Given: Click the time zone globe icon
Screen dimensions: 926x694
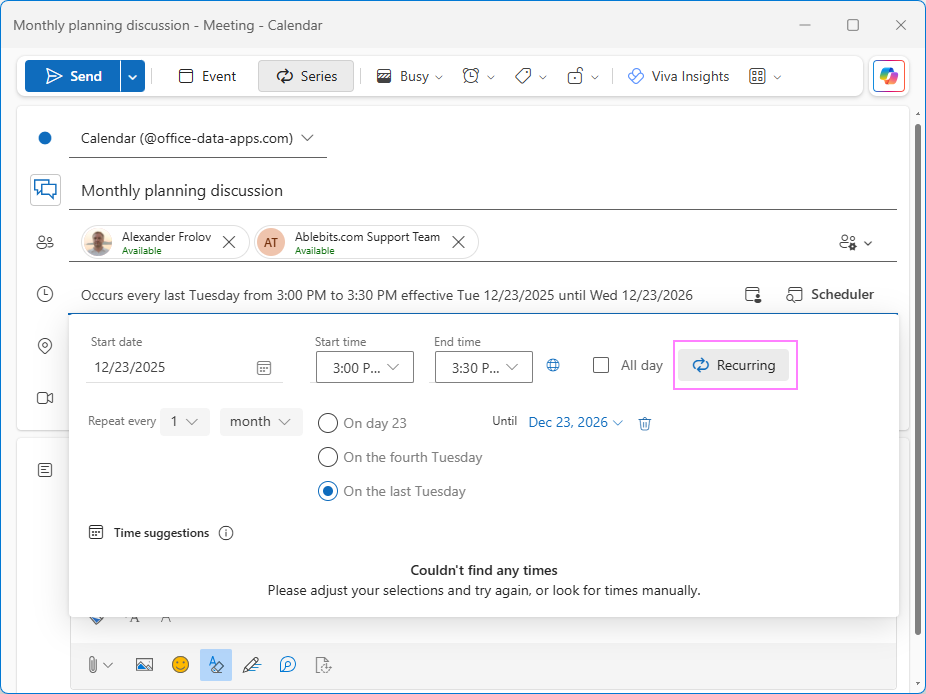Looking at the screenshot, I should click(x=553, y=366).
